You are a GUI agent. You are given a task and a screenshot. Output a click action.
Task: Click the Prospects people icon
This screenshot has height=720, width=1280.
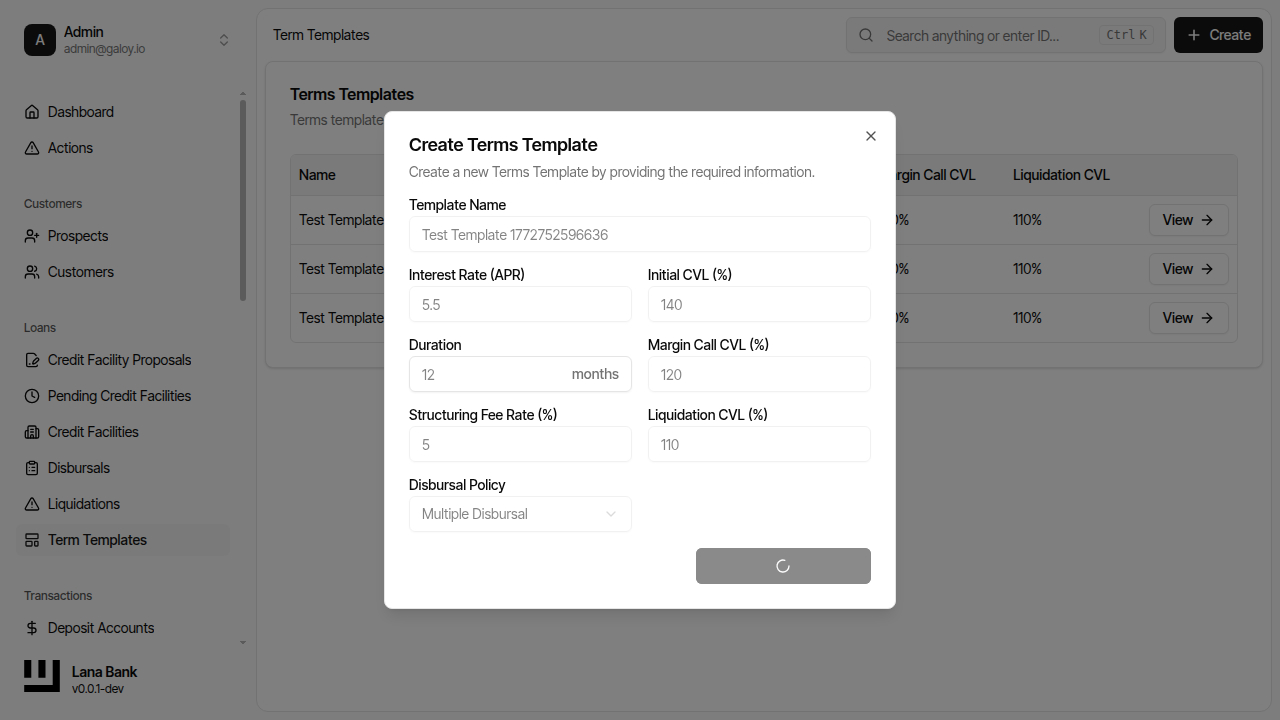pyautogui.click(x=31, y=236)
